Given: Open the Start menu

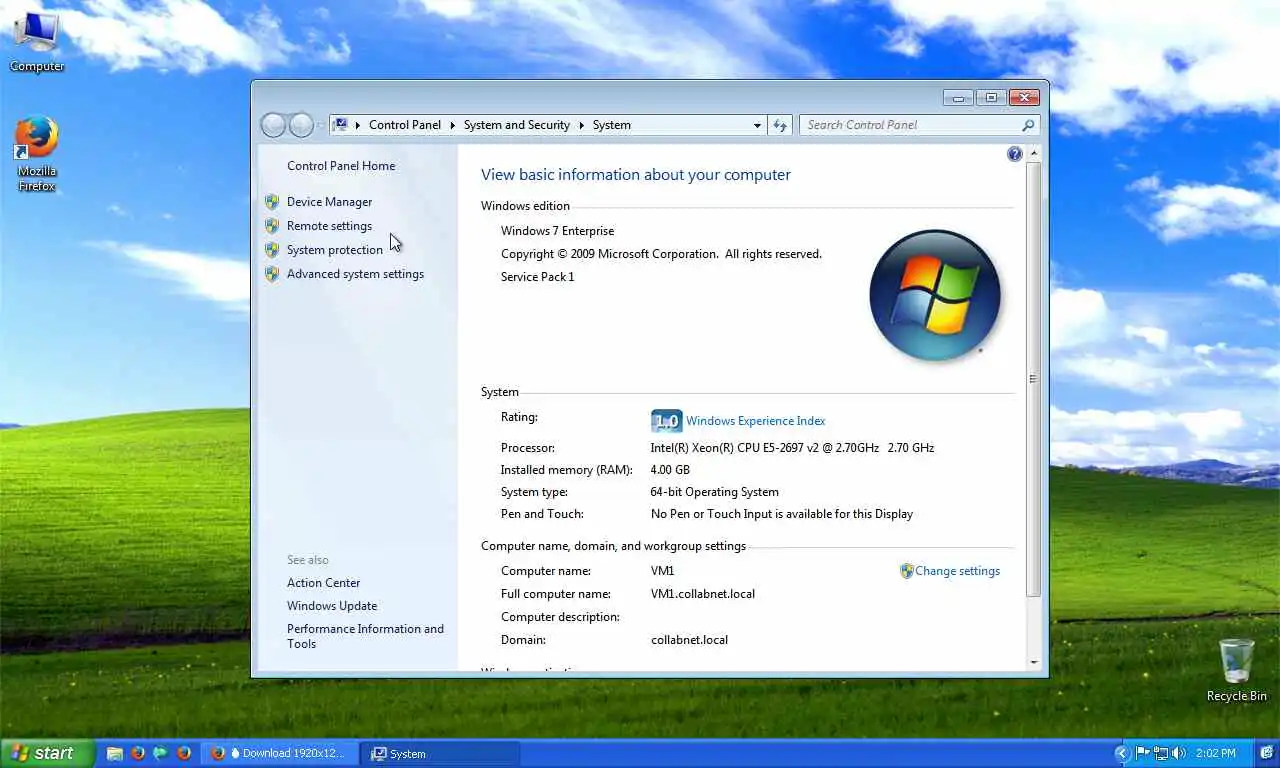Looking at the screenshot, I should [x=47, y=753].
